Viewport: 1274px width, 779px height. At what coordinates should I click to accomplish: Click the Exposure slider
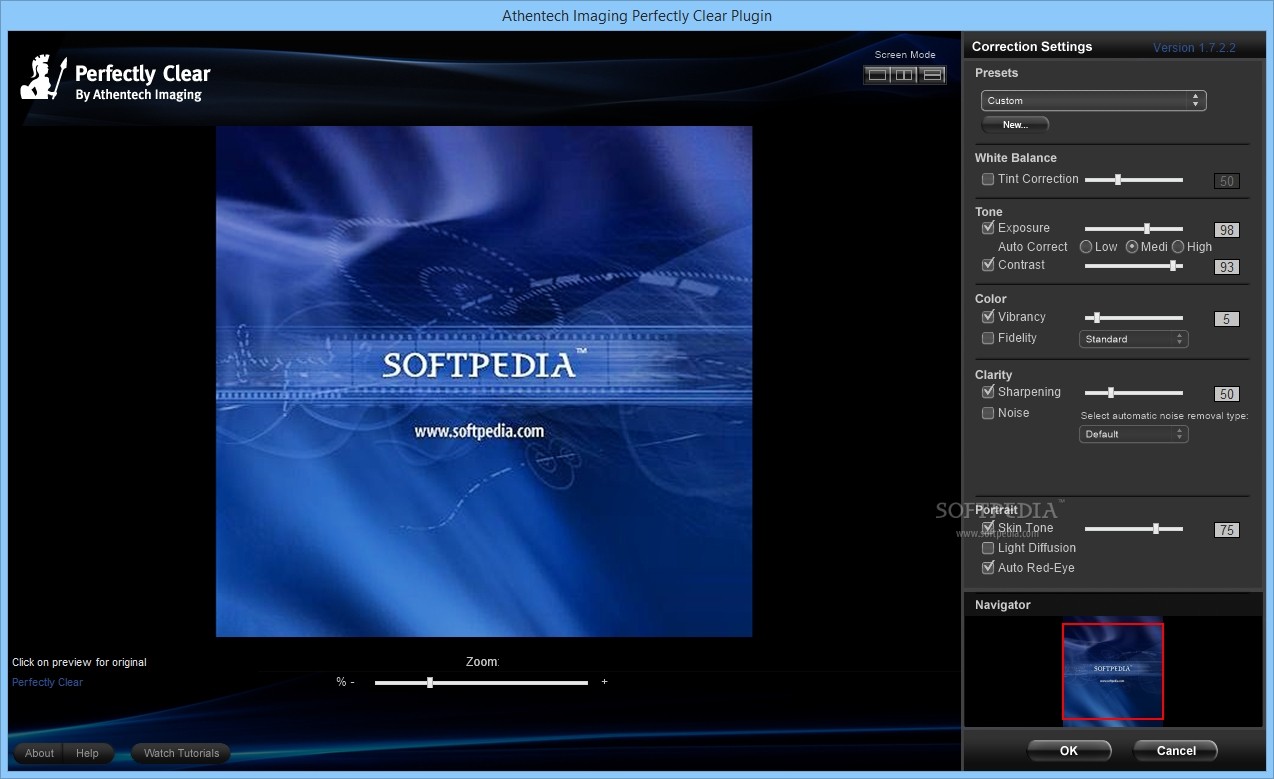[x=1134, y=229]
